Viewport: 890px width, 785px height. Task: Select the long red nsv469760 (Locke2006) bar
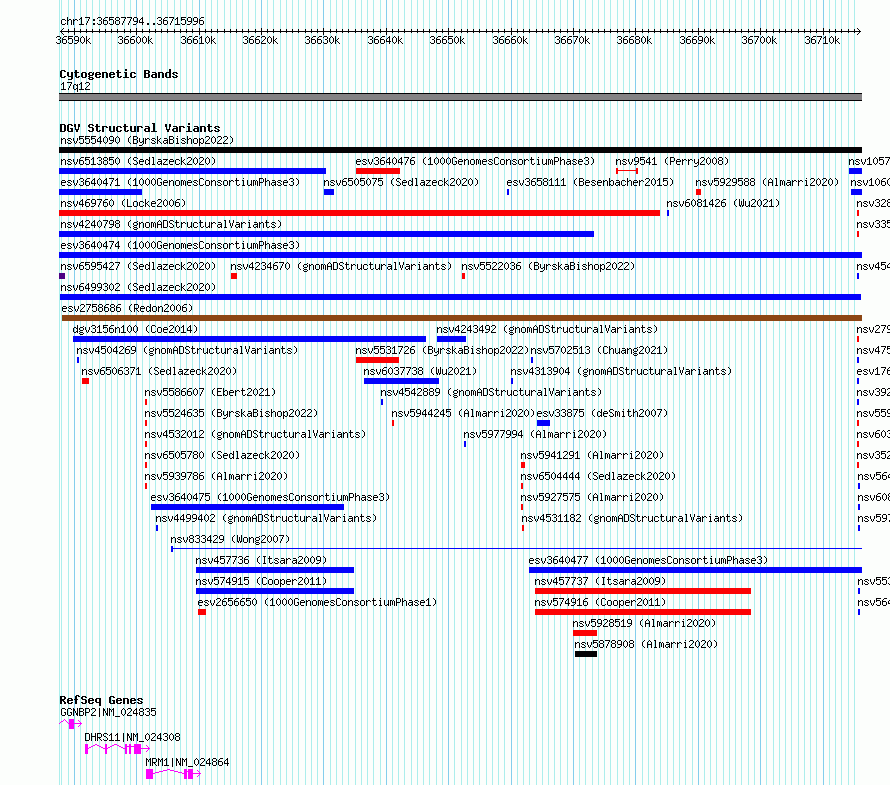[x=359, y=213]
